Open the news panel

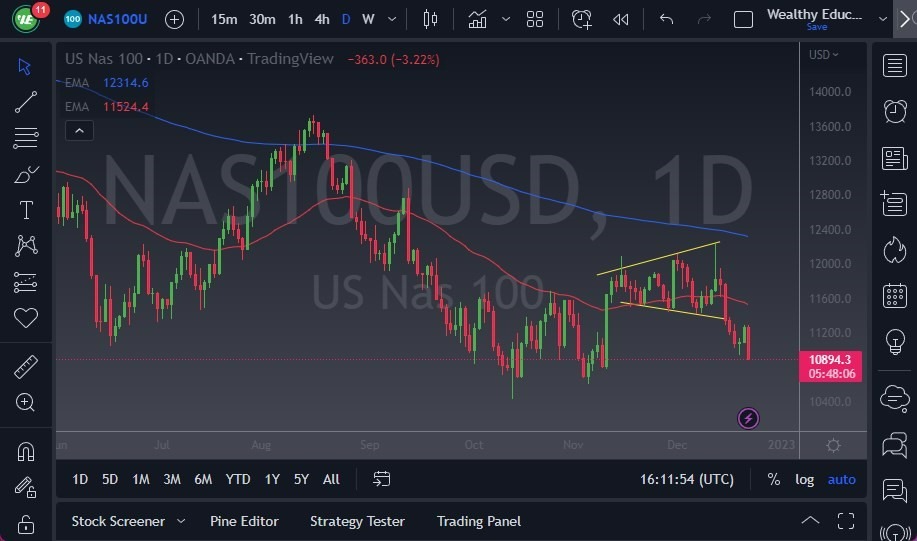pos(894,158)
